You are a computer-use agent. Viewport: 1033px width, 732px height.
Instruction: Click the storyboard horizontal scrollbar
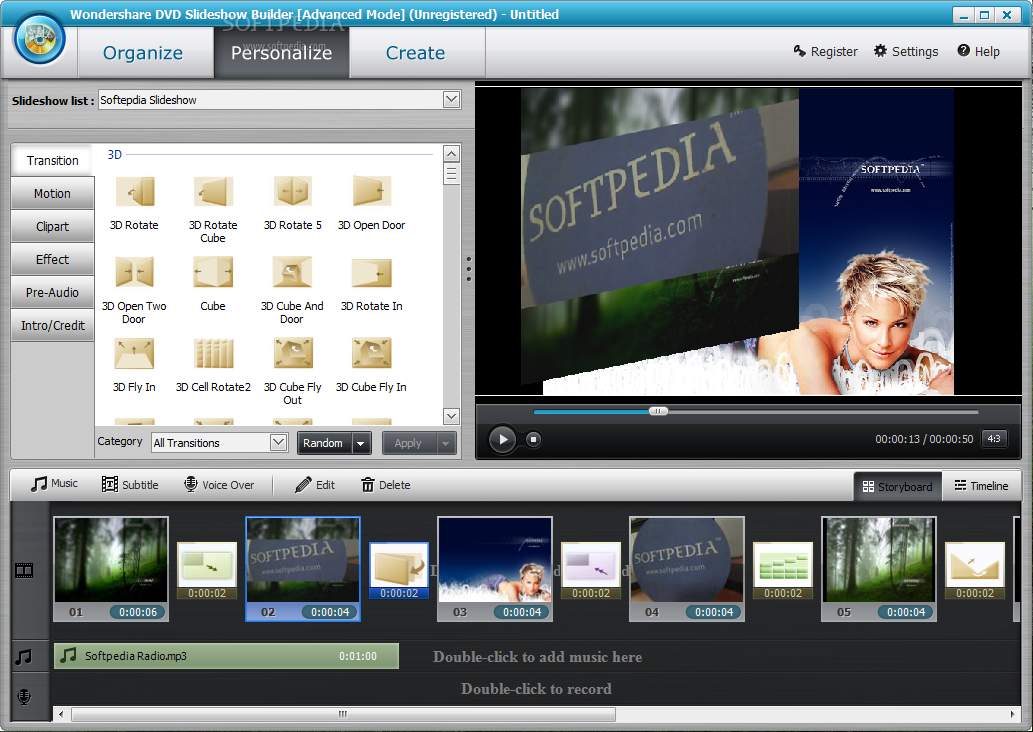(x=343, y=714)
